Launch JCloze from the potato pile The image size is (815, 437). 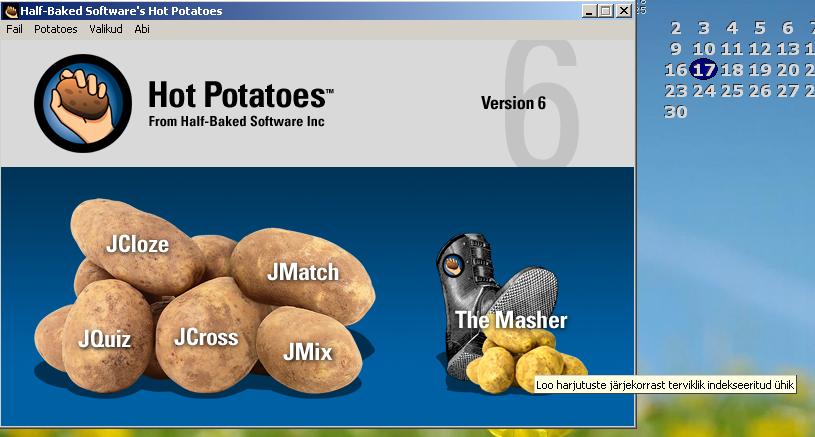[137, 245]
